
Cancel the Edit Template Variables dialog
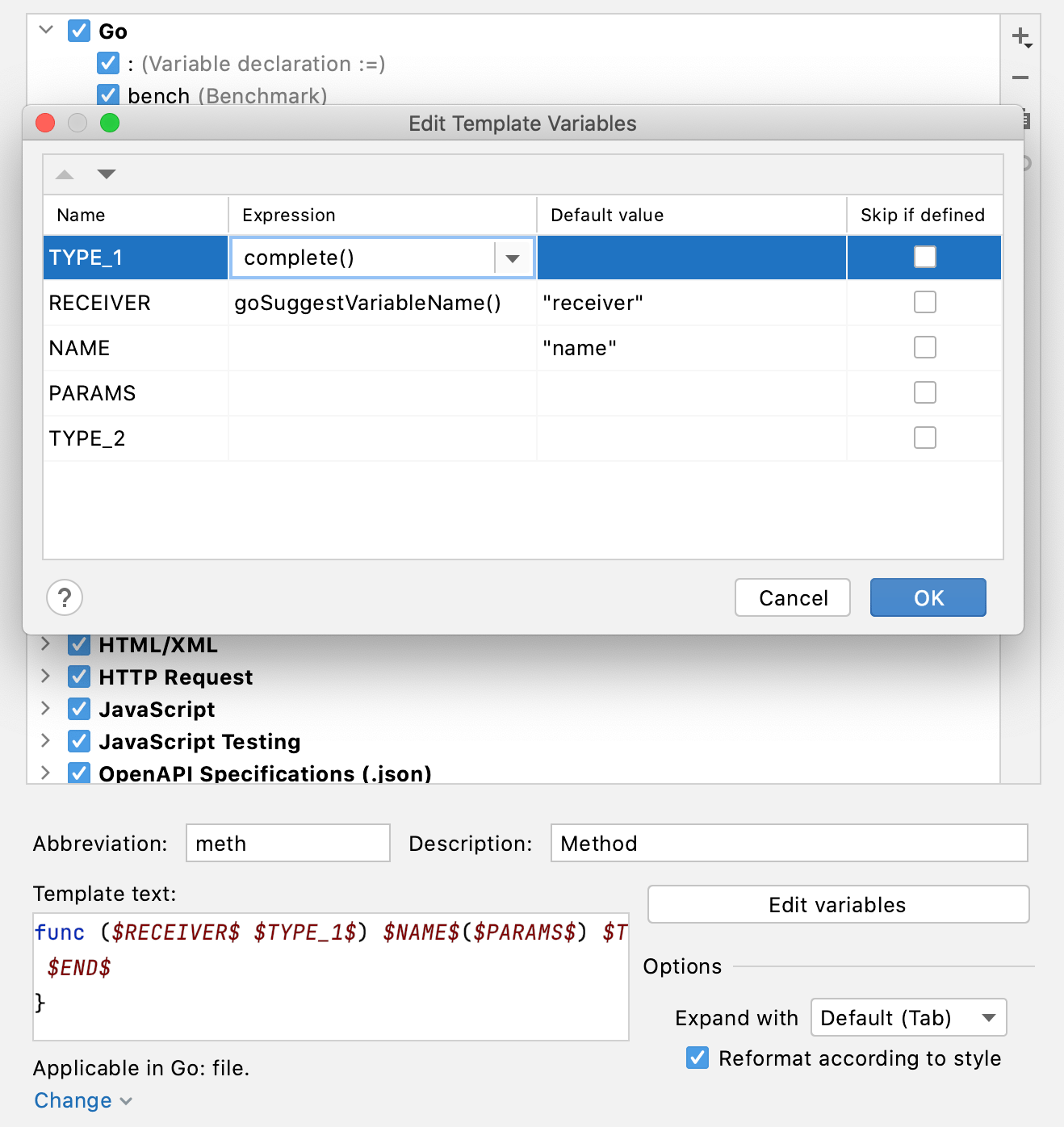tap(792, 597)
